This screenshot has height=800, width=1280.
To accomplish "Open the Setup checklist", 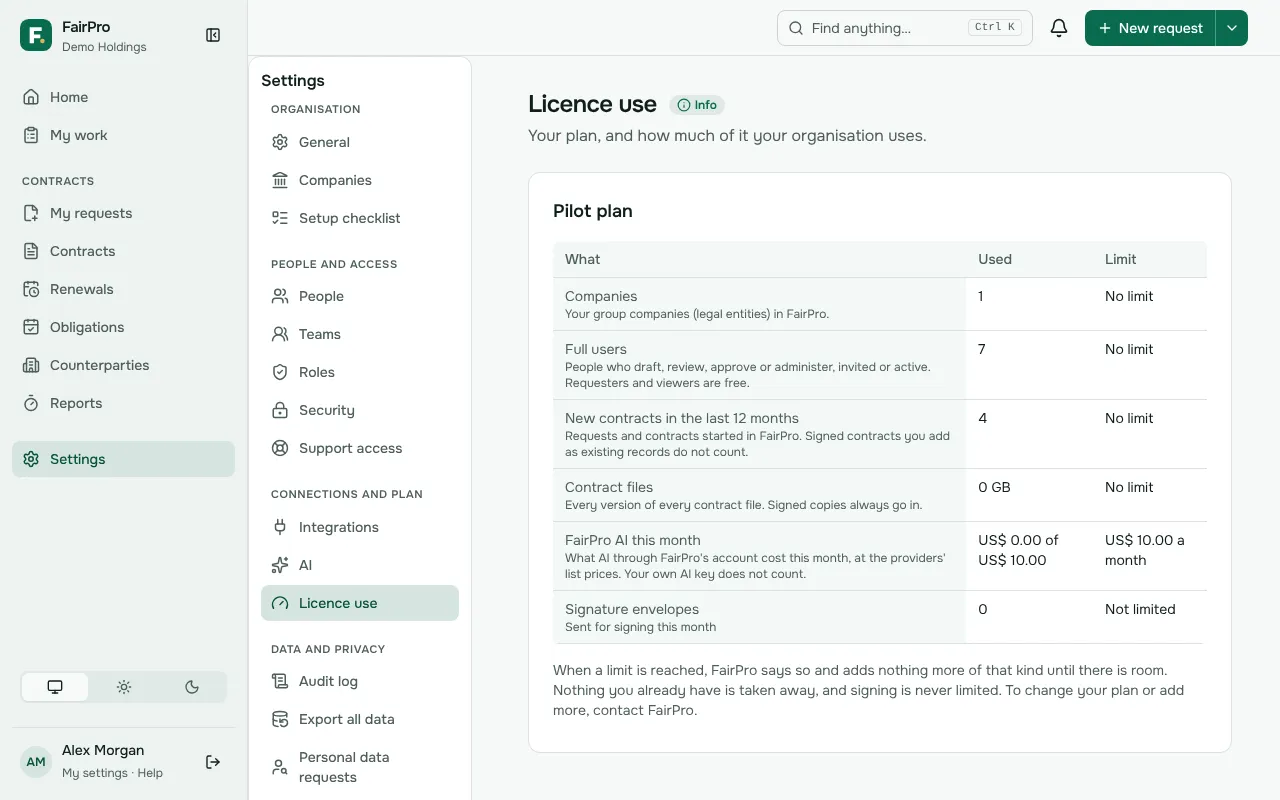I will 360,218.
